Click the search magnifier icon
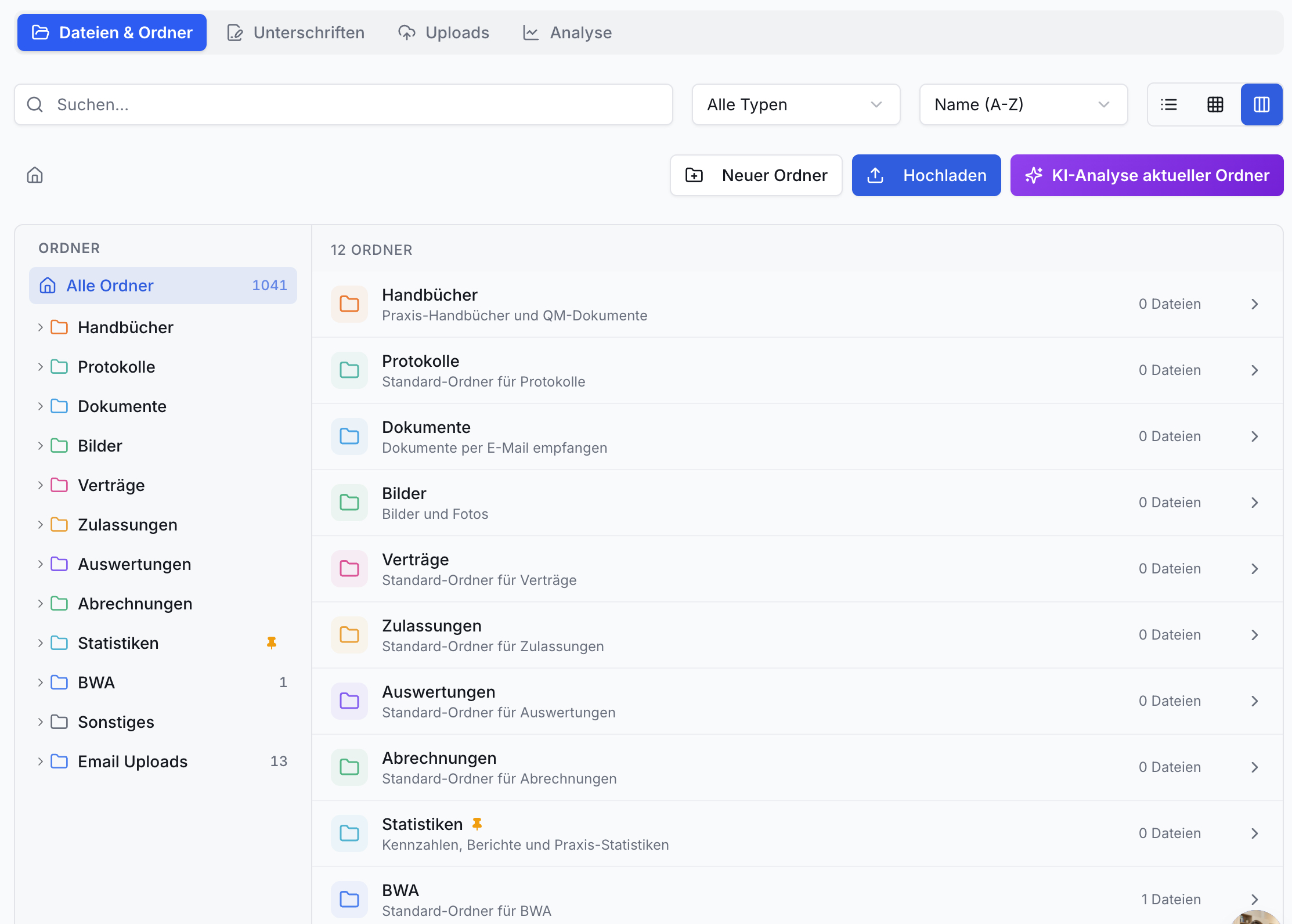The height and width of the screenshot is (924, 1292). tap(35, 104)
